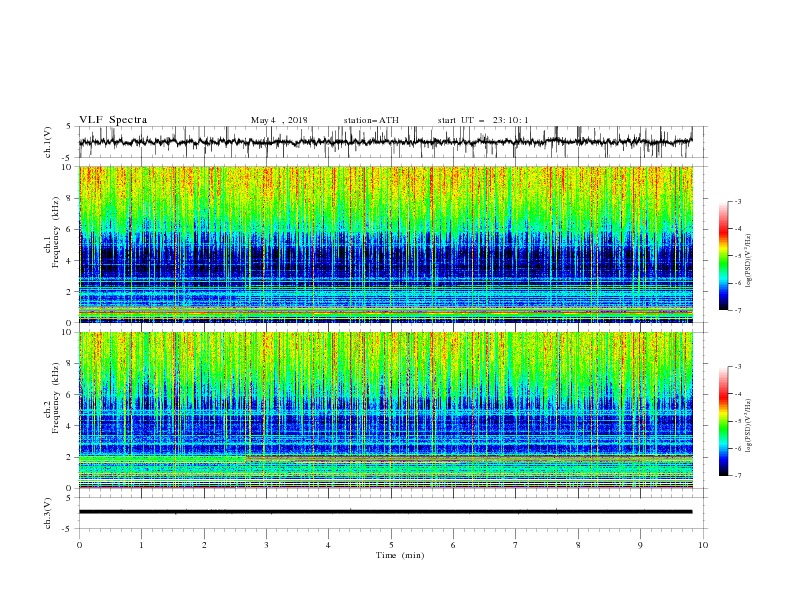Click the ch.1 voltage waveform trace

click(385, 142)
